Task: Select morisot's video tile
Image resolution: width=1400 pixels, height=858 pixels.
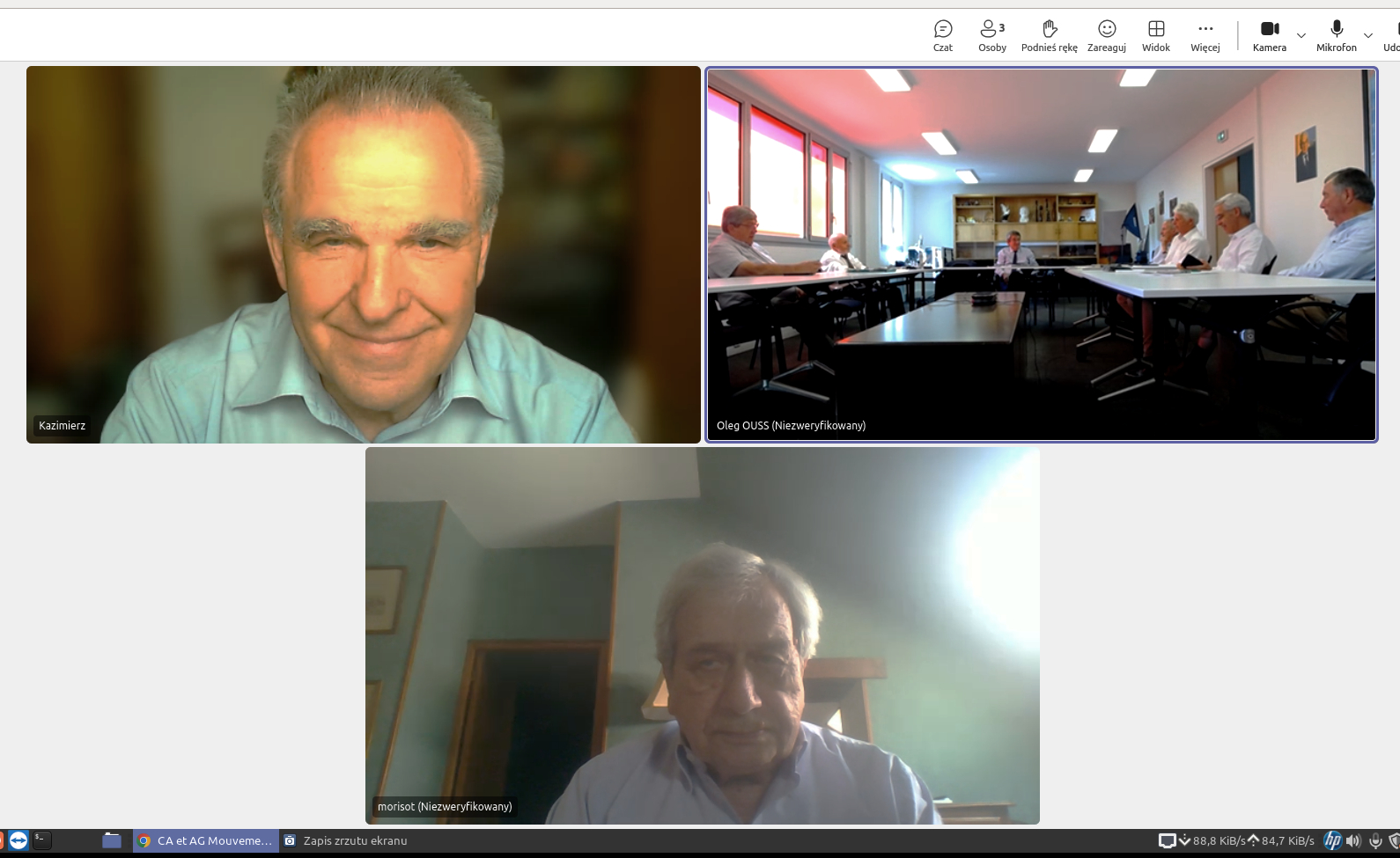Action: click(703, 635)
